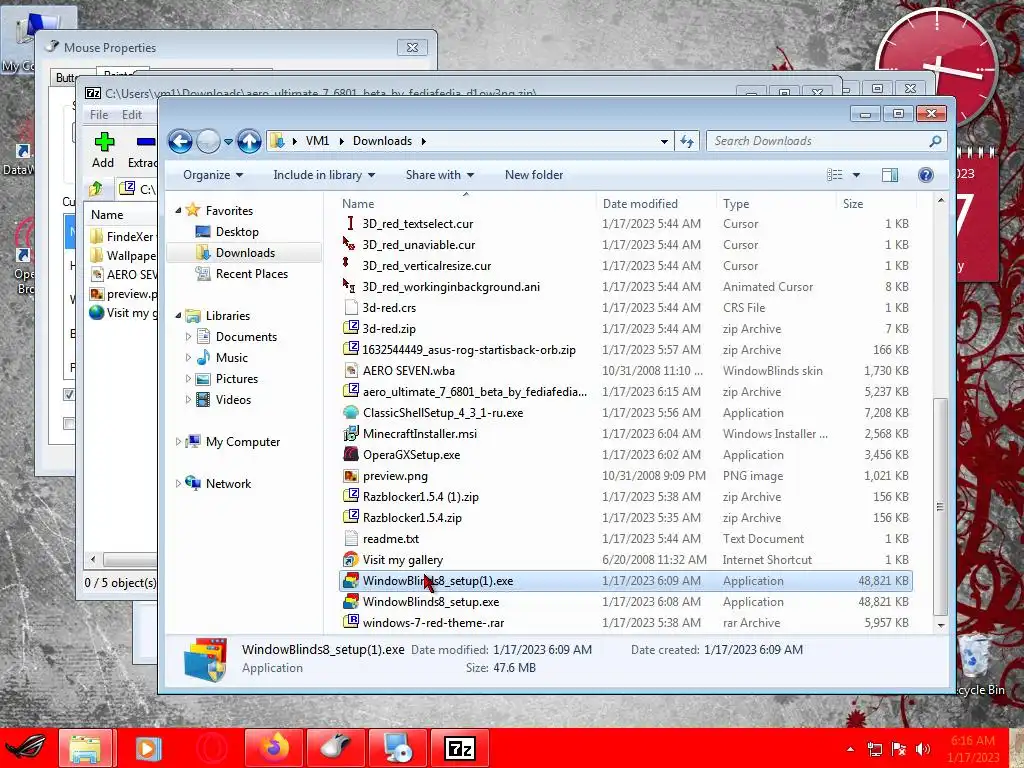Image resolution: width=1024 pixels, height=768 pixels.
Task: Change the view with the view icon
Action: (835, 175)
